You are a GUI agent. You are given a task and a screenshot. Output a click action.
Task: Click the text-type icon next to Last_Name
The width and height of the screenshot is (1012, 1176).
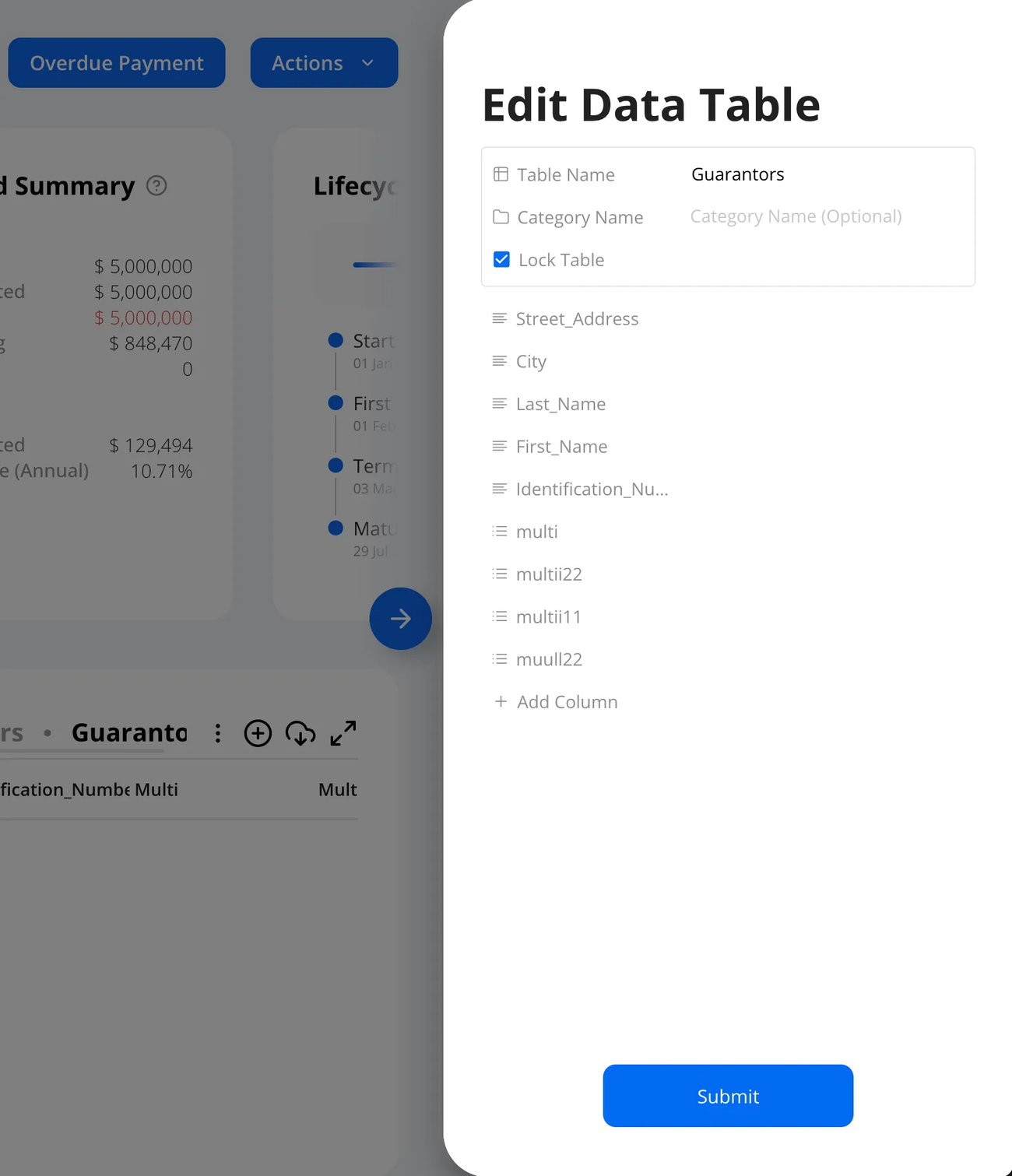(x=500, y=404)
